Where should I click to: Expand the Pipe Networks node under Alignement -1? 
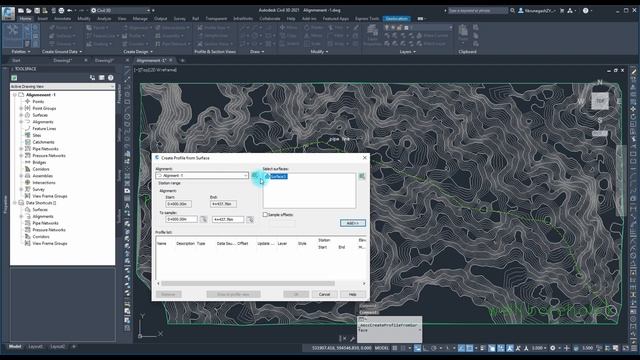pos(21,149)
